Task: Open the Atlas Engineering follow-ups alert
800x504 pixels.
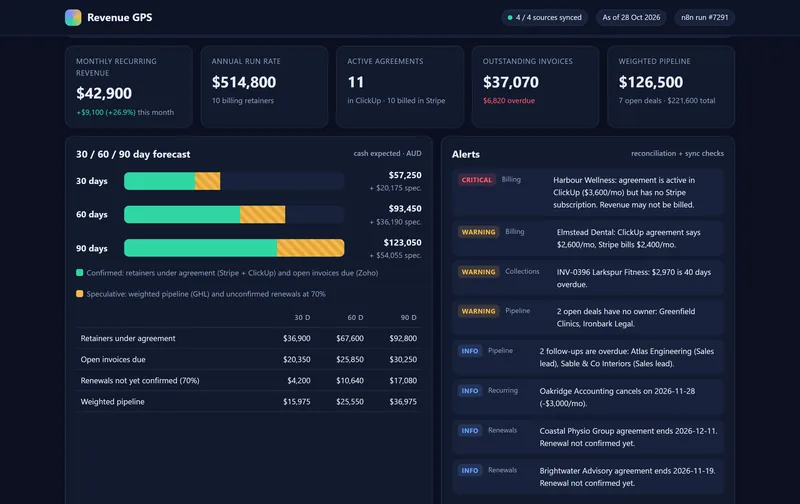Action: pyautogui.click(x=627, y=357)
